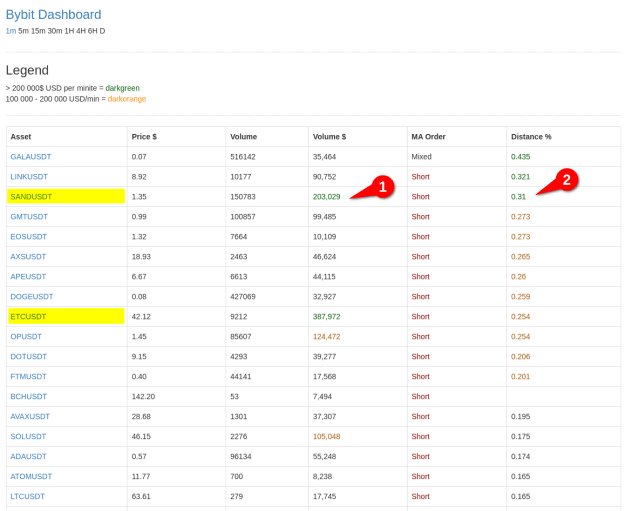The image size is (625, 511).
Task: Click the 42.12 price cell
Action: pyautogui.click(x=141, y=316)
